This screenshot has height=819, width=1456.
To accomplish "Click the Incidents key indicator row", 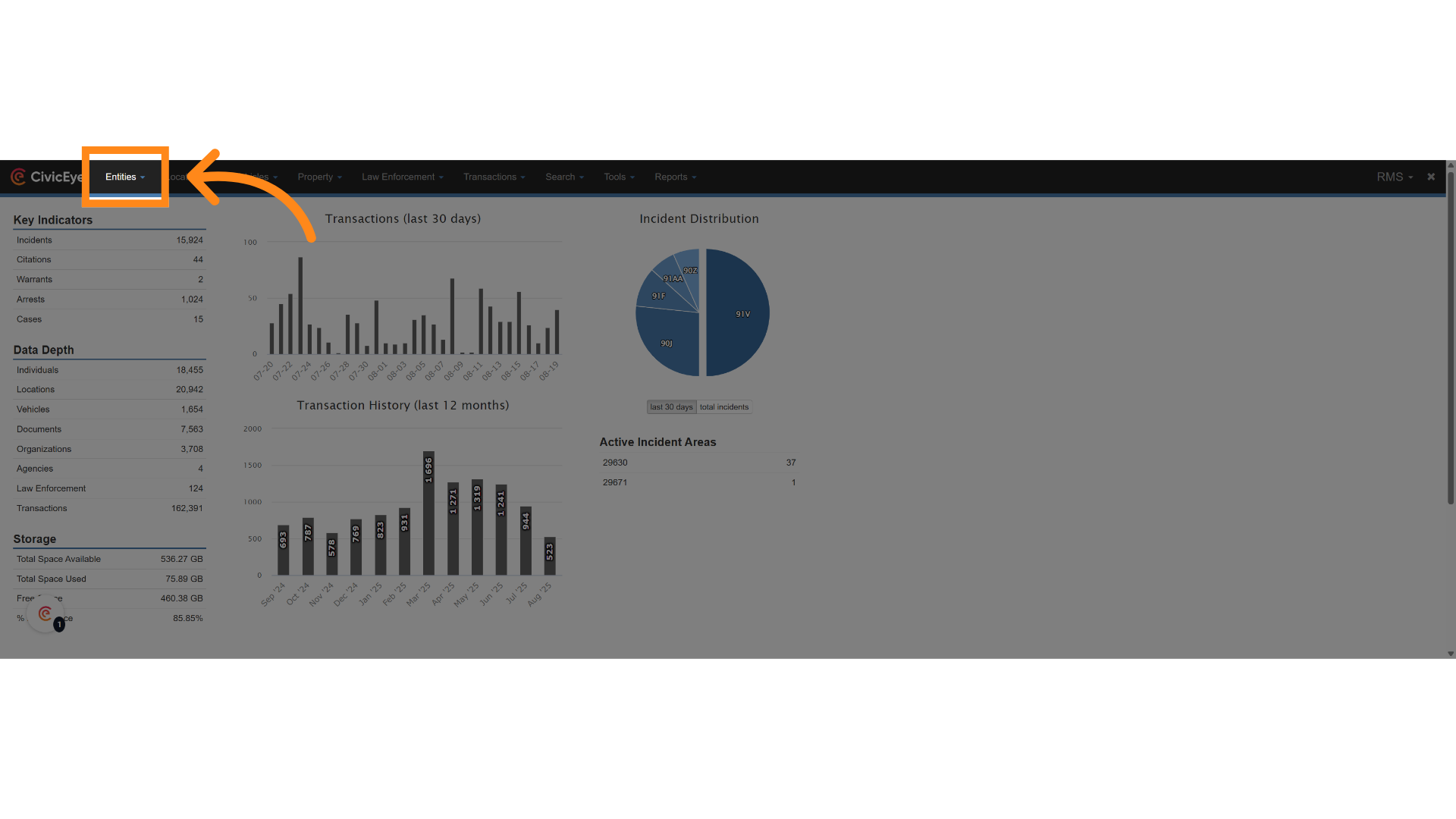I will pyautogui.click(x=109, y=240).
